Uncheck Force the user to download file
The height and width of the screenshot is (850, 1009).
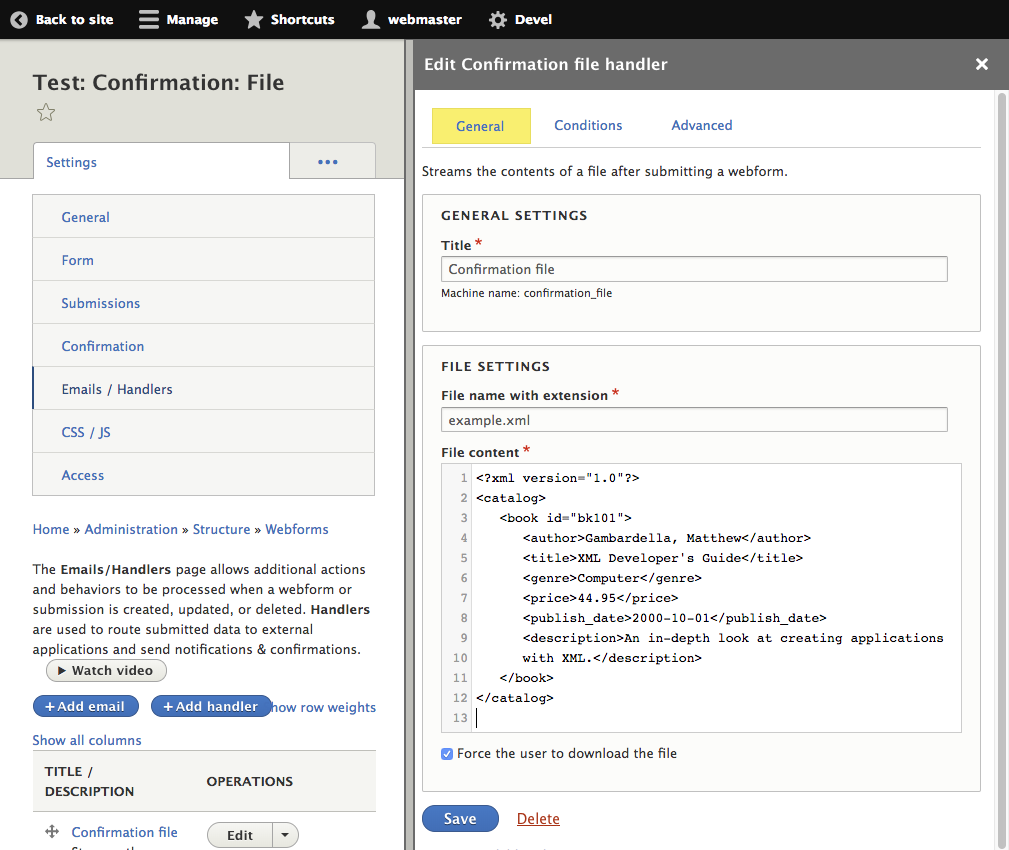447,753
